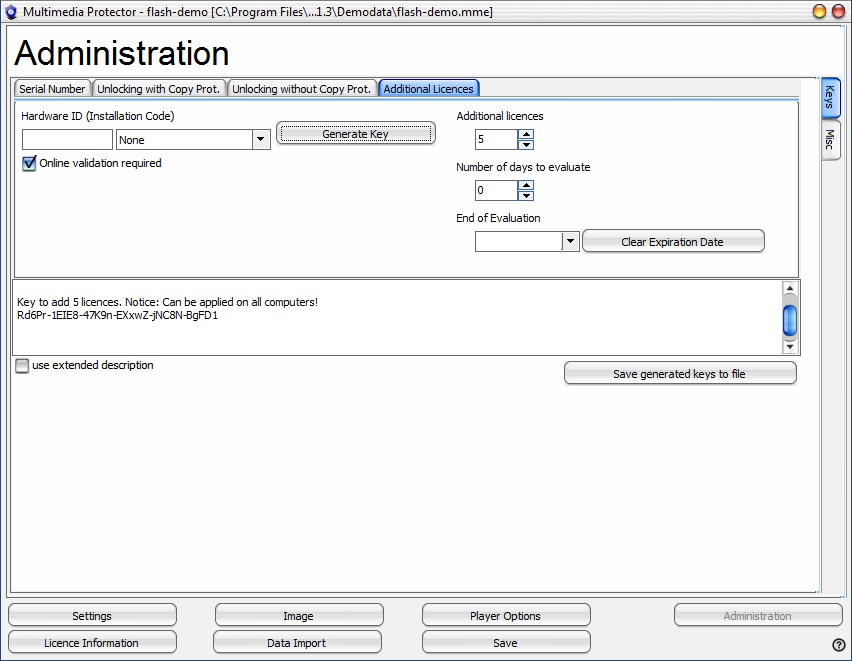The height and width of the screenshot is (661, 852).
Task: Click the help question mark icon
Action: click(838, 645)
